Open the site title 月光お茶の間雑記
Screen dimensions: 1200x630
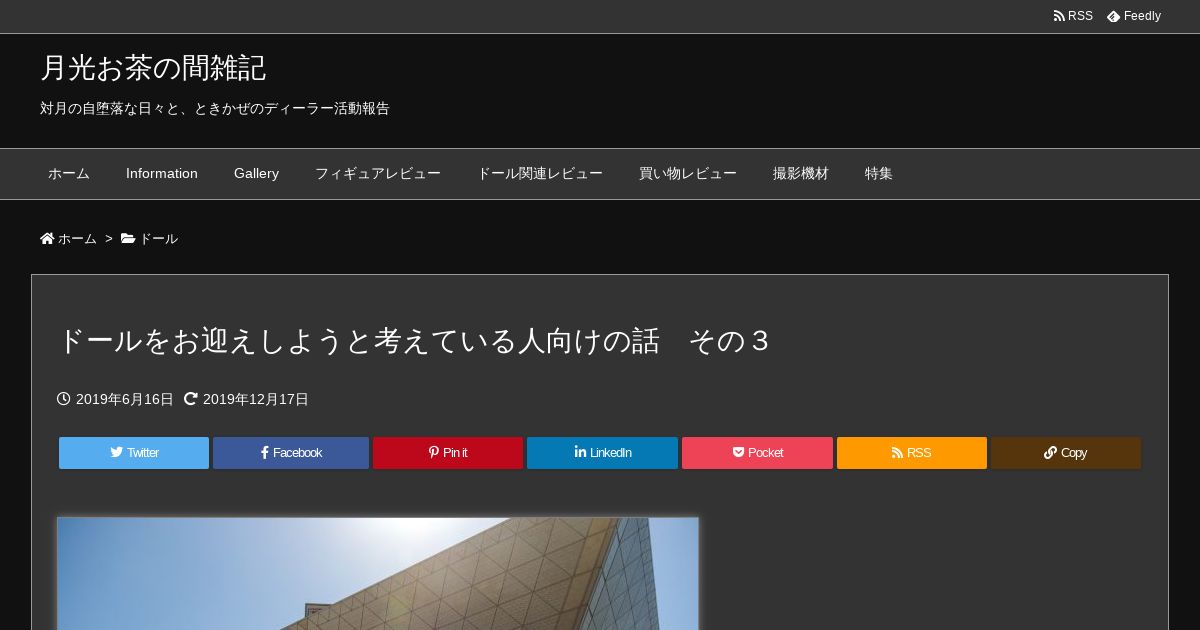[x=153, y=68]
